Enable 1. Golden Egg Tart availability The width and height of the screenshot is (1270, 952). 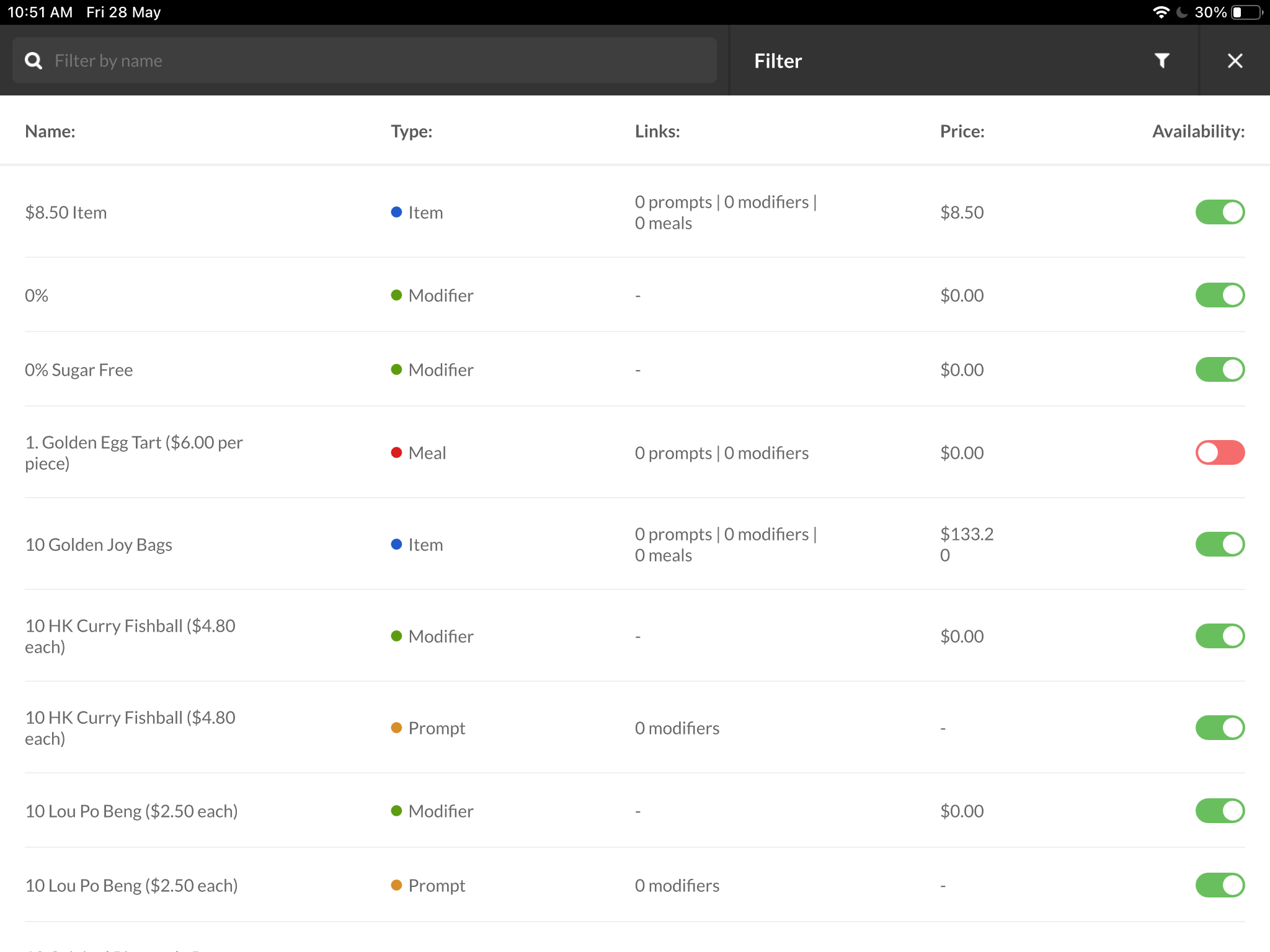[1219, 452]
